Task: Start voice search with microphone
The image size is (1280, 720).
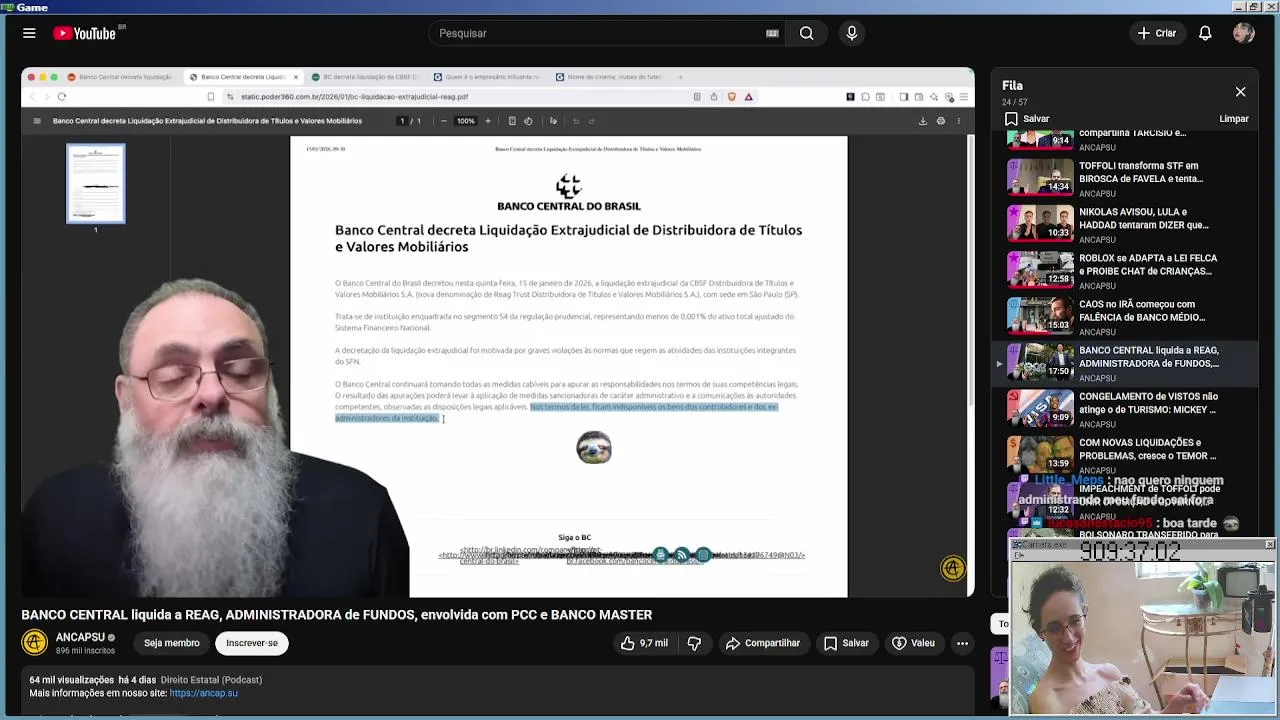Action: click(852, 33)
